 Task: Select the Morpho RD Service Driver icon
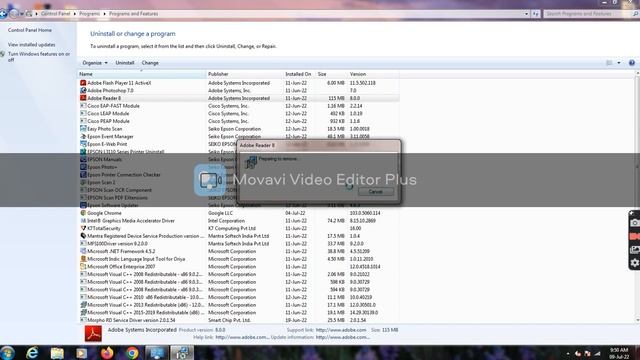point(83,320)
